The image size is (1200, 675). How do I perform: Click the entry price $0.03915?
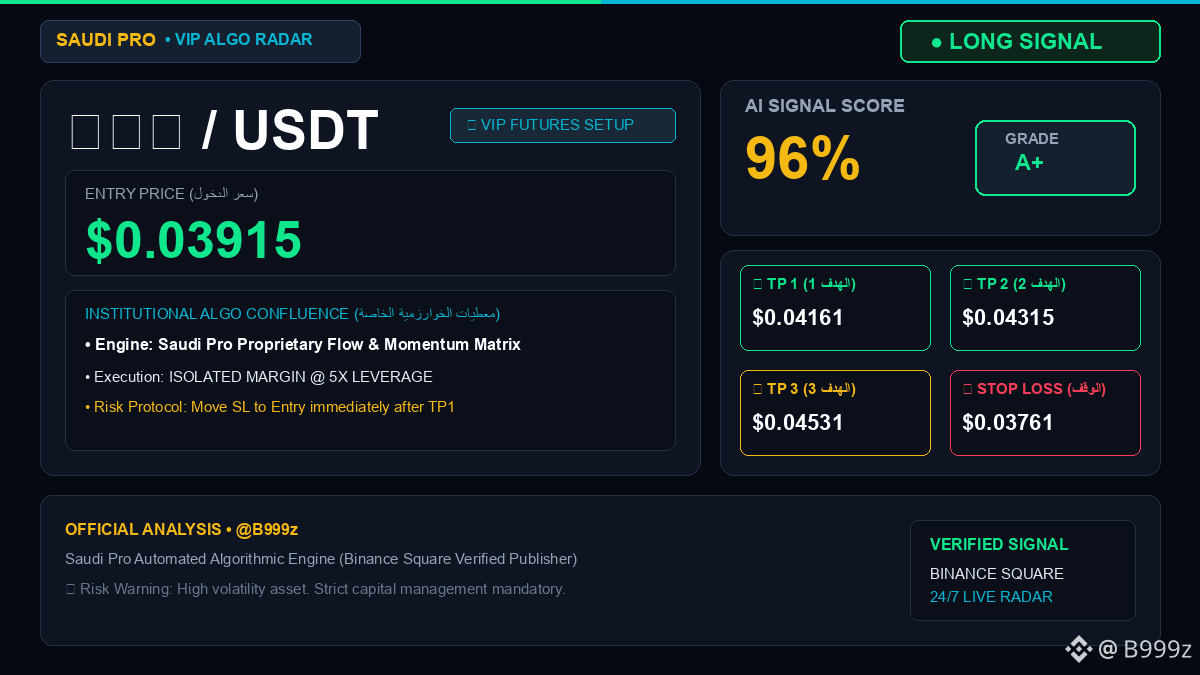[194, 240]
